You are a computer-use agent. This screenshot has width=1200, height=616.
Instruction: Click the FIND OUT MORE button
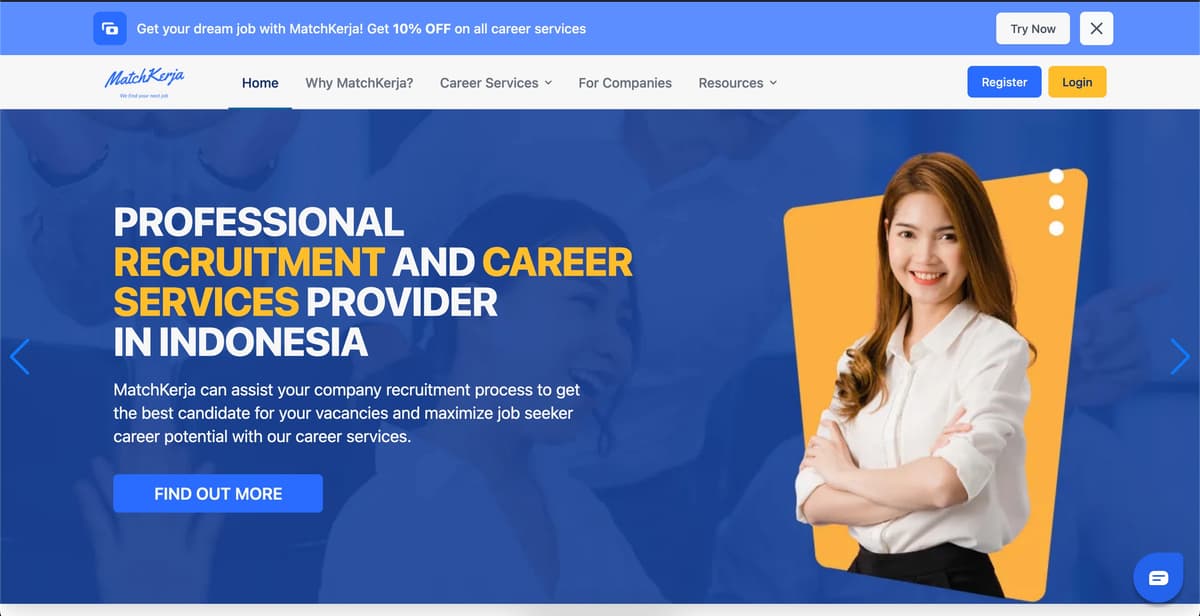pyautogui.click(x=218, y=493)
